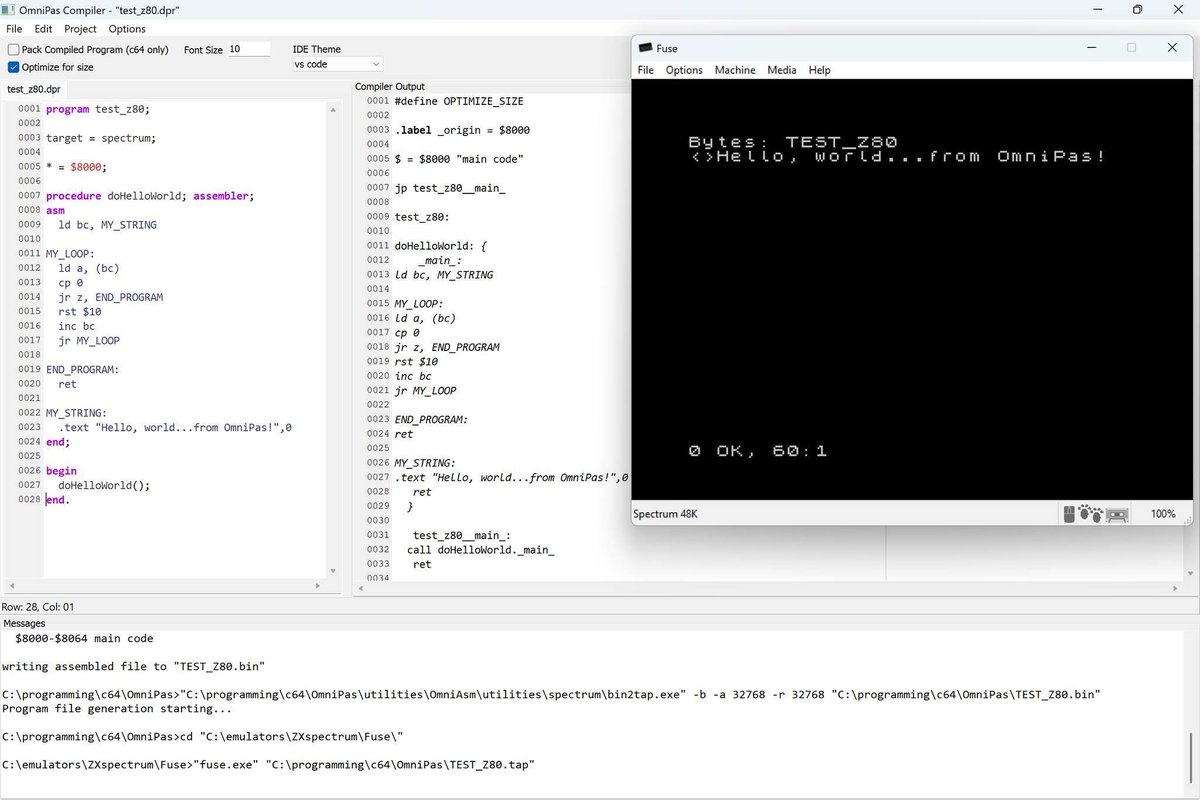The height and width of the screenshot is (800, 1200).
Task: Open the Project menu in OmniPas
Action: point(79,28)
